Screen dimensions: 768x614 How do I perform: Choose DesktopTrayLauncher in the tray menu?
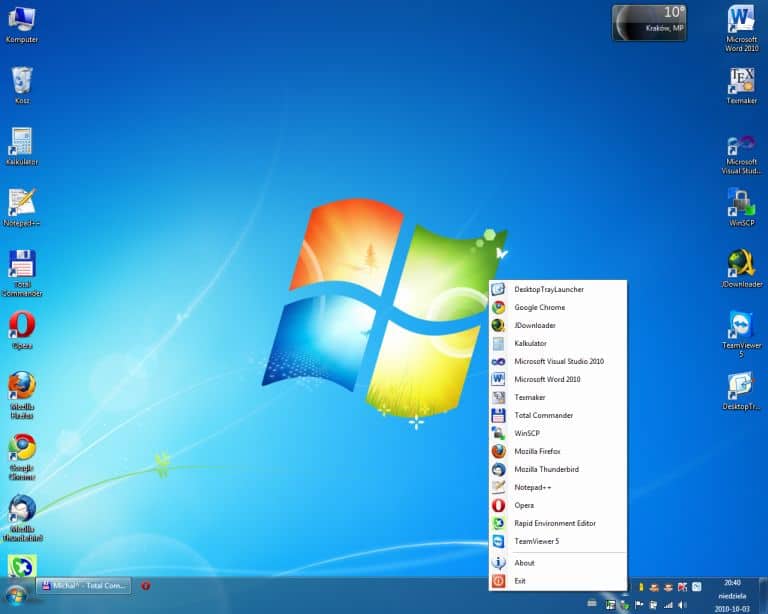pyautogui.click(x=558, y=289)
